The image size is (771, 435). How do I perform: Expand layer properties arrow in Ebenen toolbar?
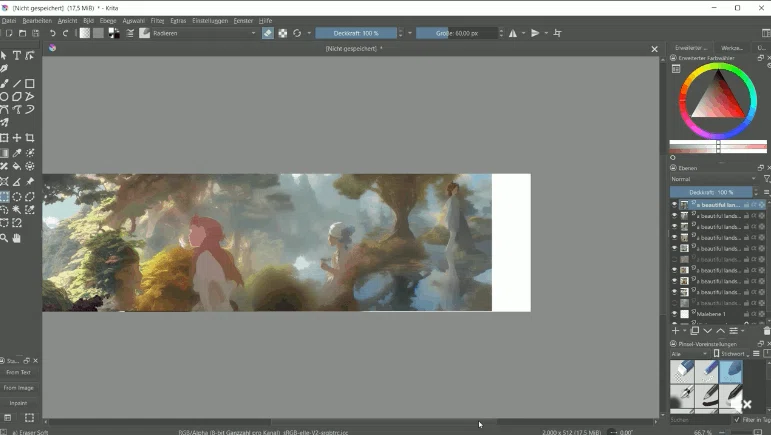[x=742, y=331]
